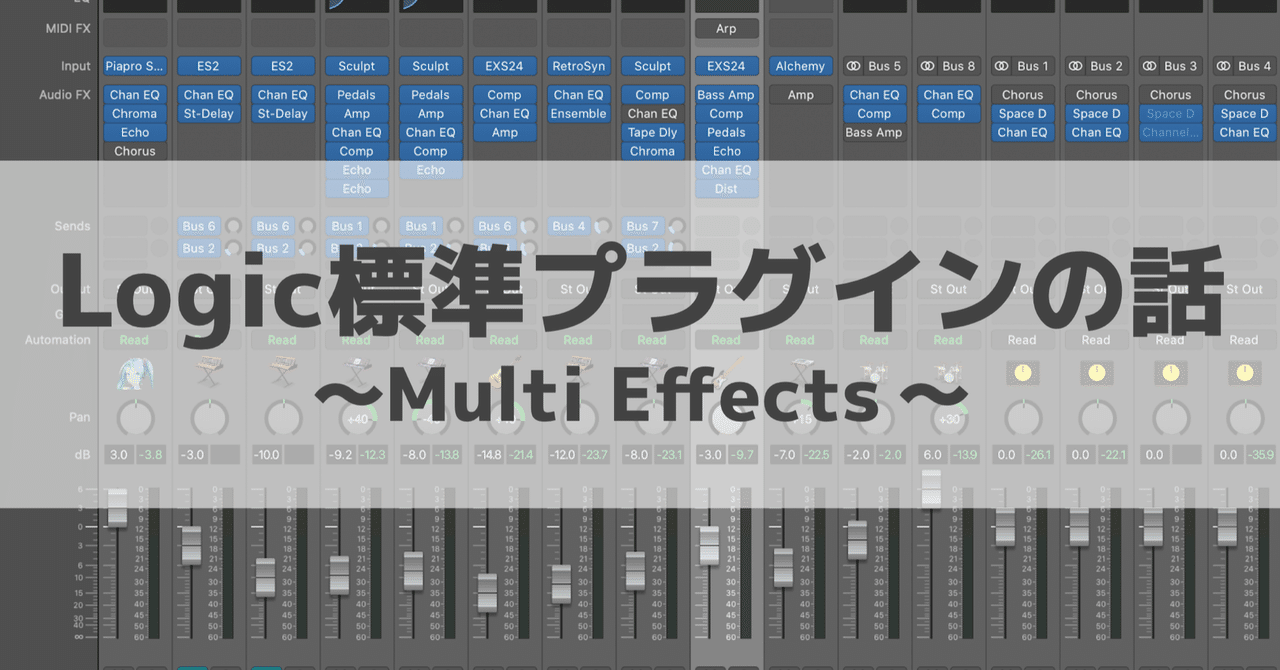Re-enable the grayed Space D on Bus 3
The image size is (1280, 670).
click(x=1170, y=113)
